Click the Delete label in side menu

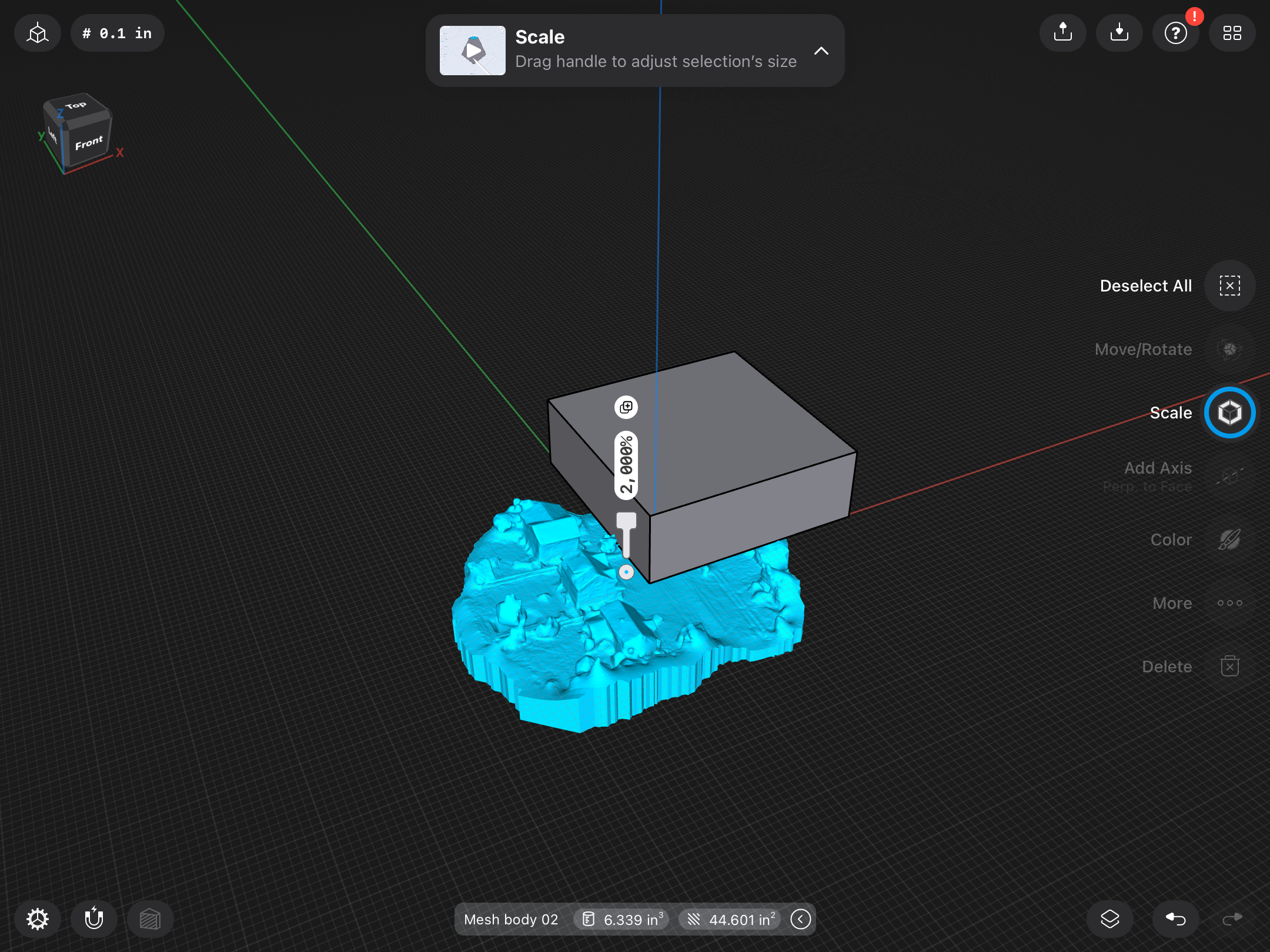tap(1167, 666)
